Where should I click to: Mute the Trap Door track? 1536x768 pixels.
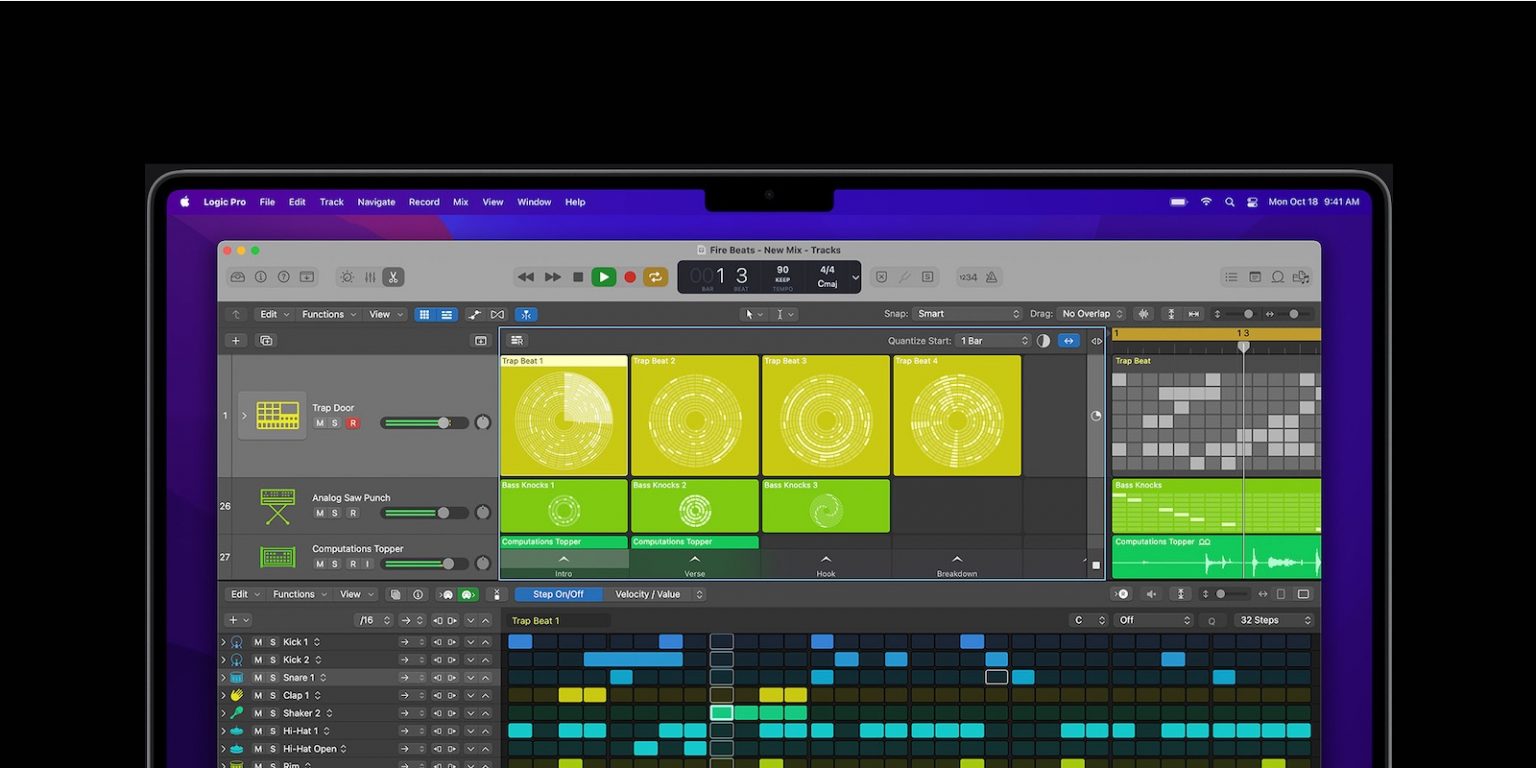coord(320,423)
